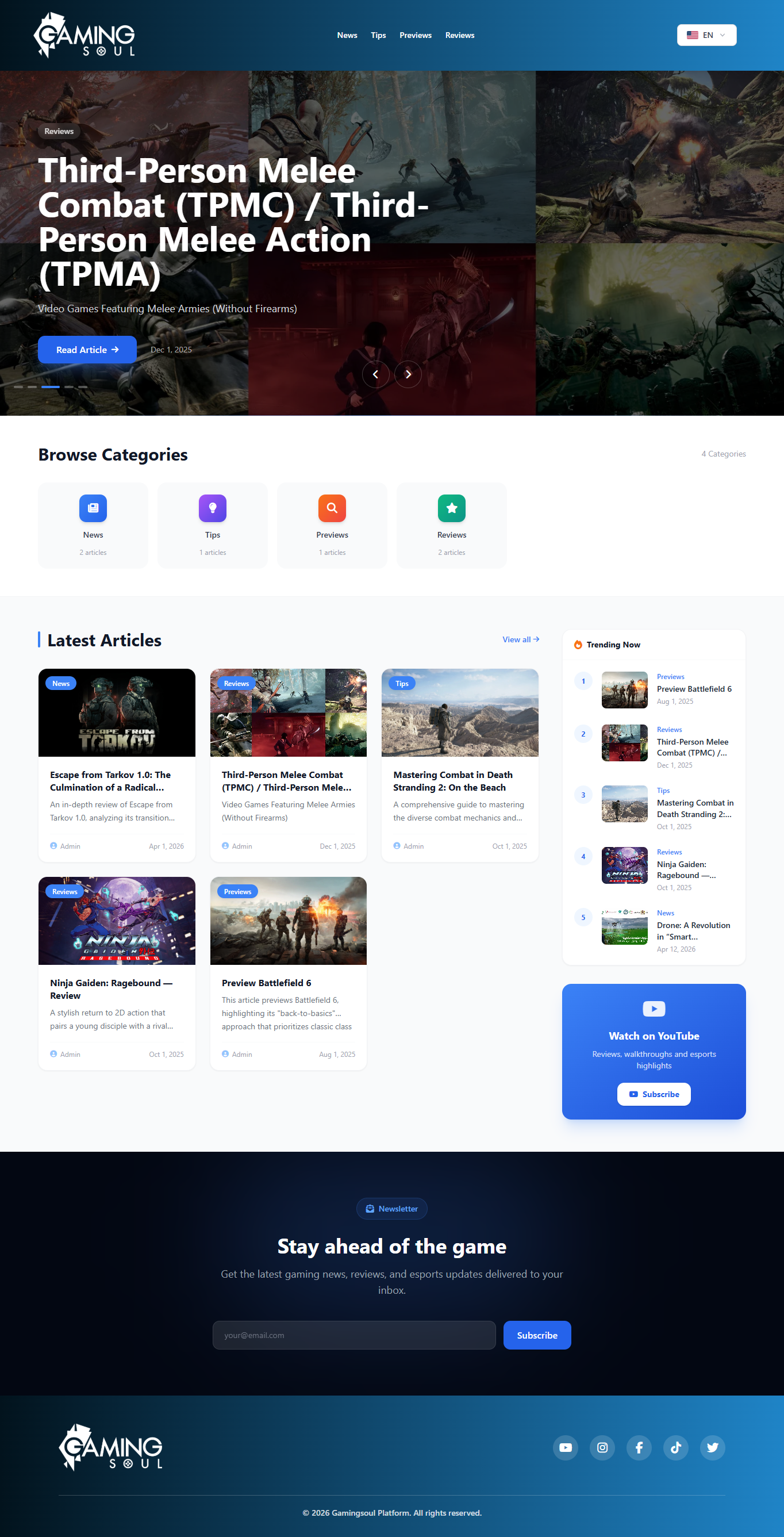Viewport: 784px width, 1537px height.
Task: Click the "Stay ahead of the game" heading
Action: point(391,1247)
